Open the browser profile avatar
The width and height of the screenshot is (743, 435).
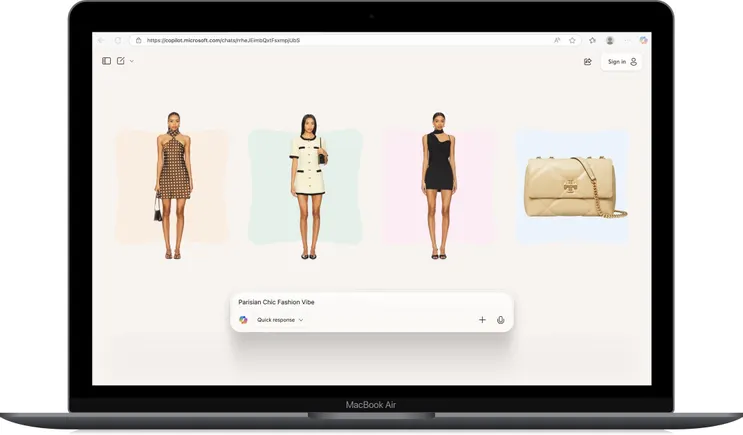click(610, 40)
